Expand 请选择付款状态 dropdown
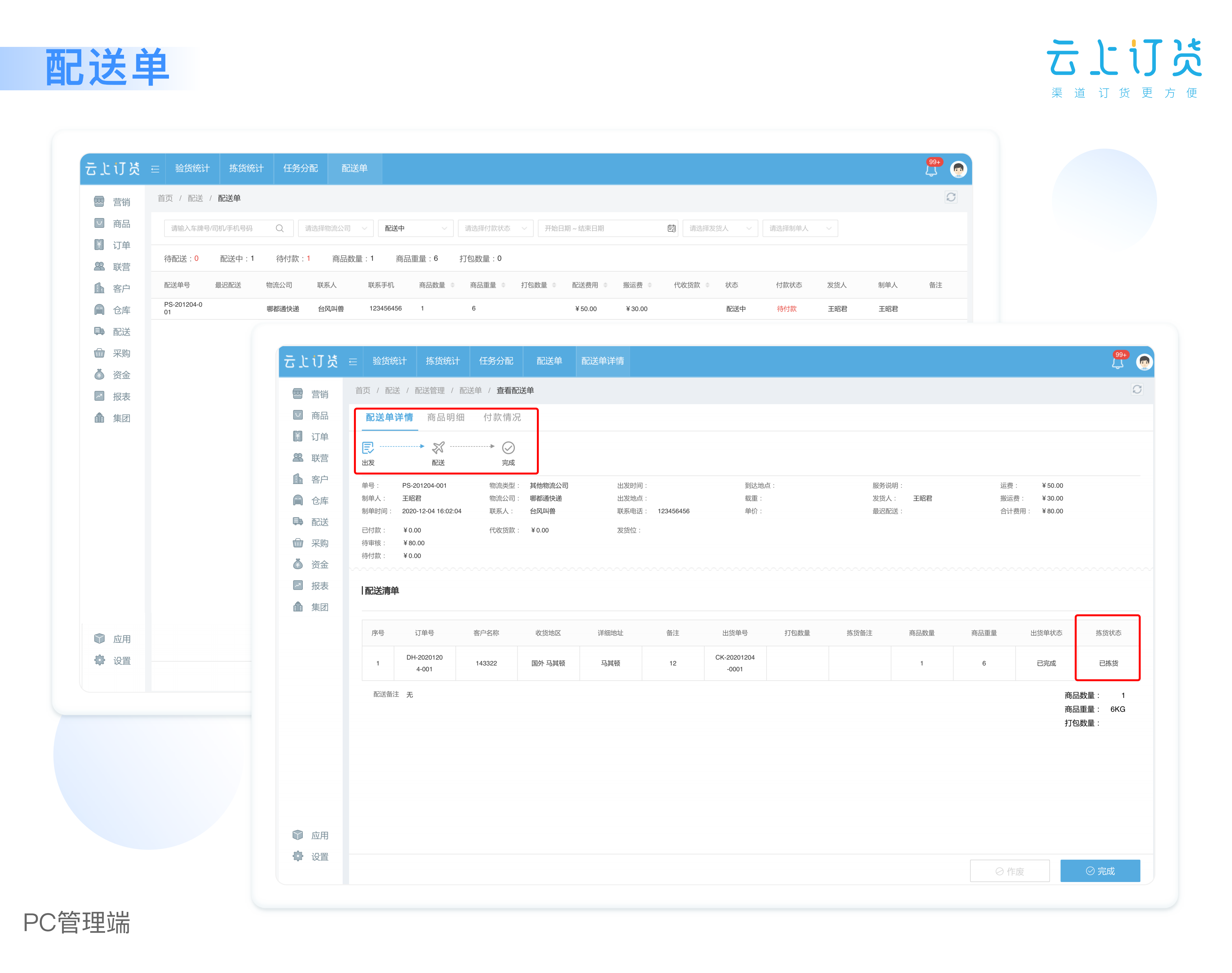 (x=496, y=228)
